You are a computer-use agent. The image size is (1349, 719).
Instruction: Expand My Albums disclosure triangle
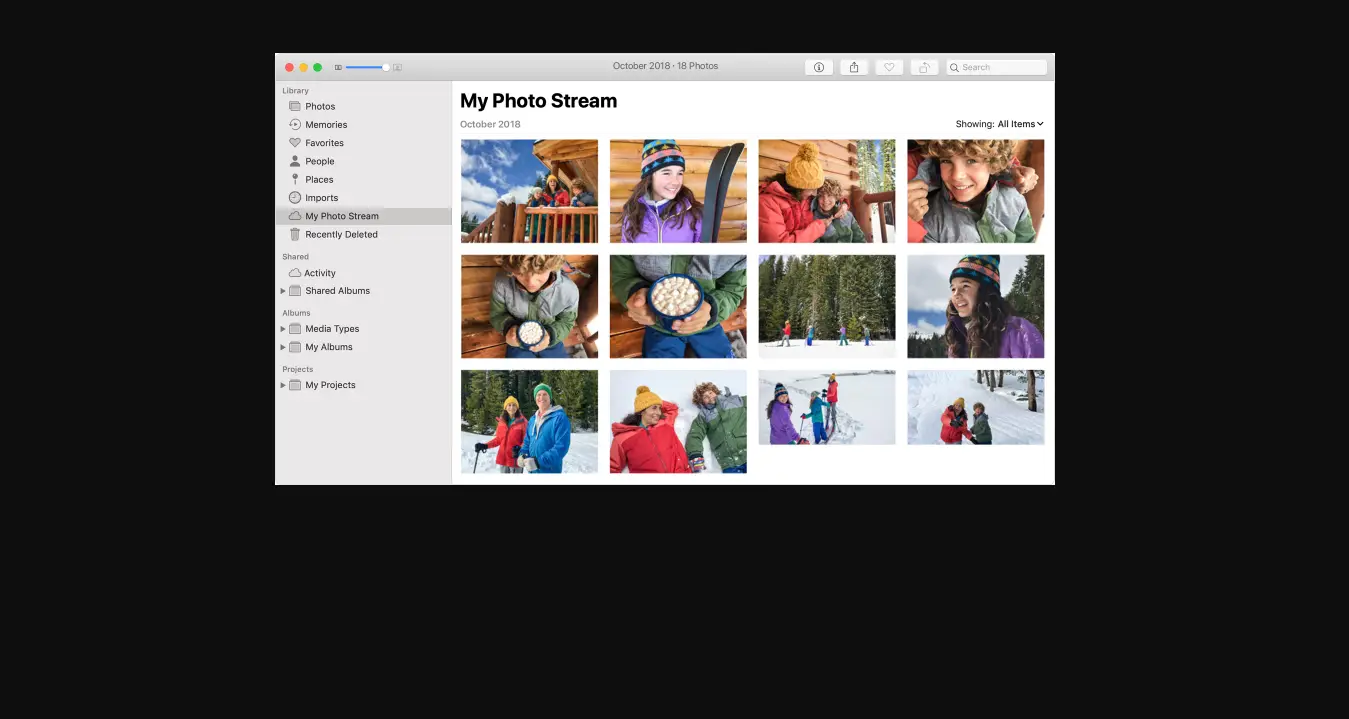[x=283, y=347]
